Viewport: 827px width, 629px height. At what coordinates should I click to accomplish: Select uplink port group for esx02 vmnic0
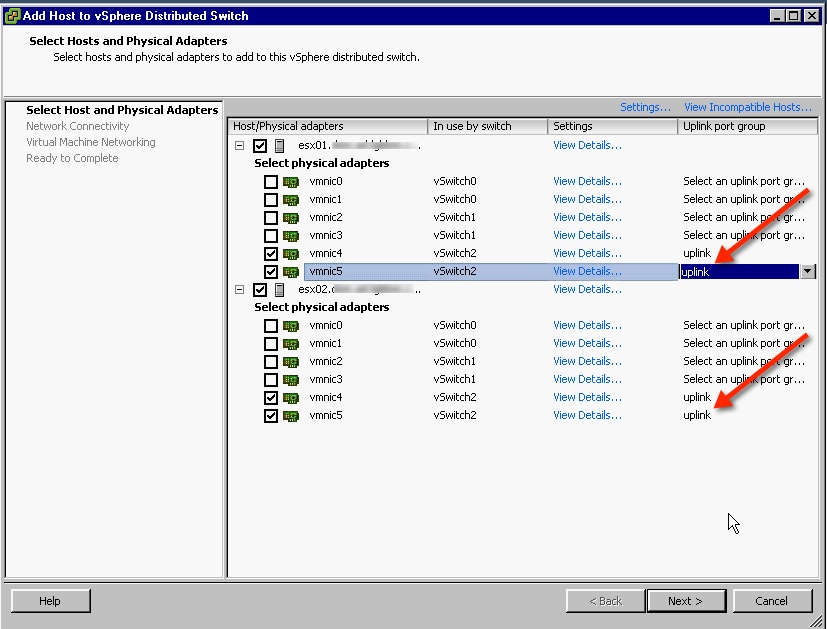point(744,325)
